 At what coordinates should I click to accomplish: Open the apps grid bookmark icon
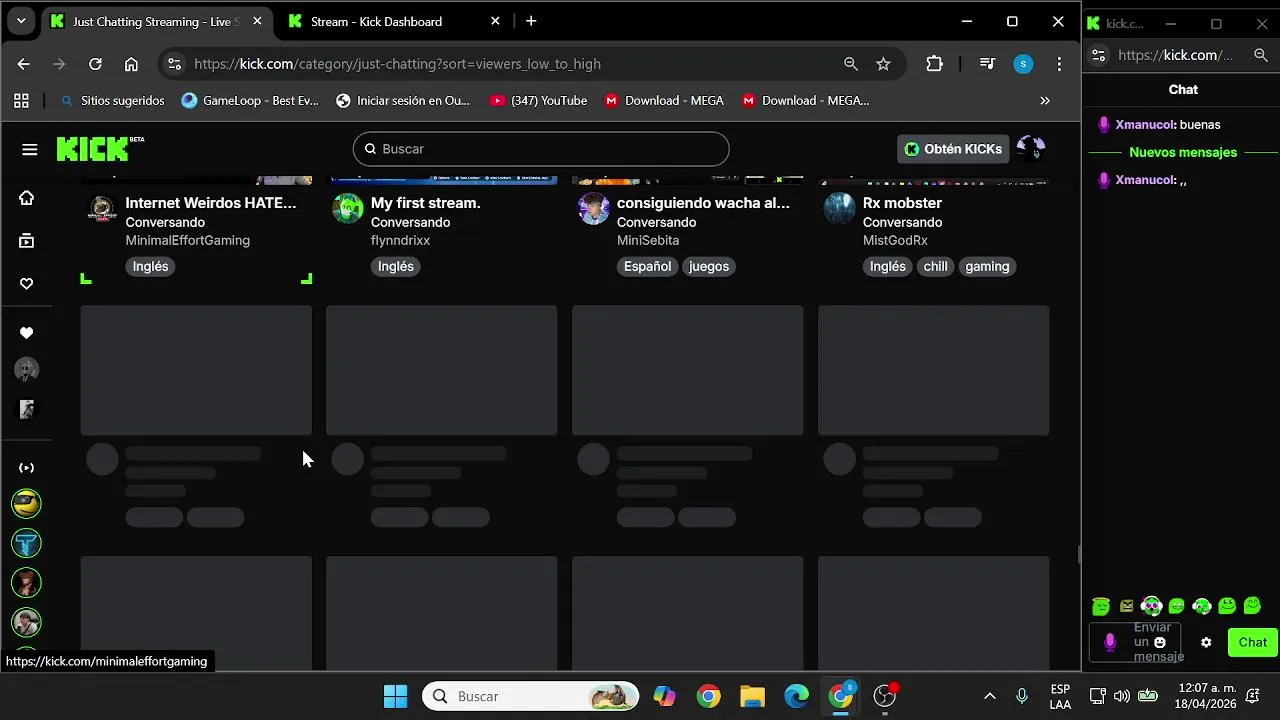pyautogui.click(x=21, y=100)
